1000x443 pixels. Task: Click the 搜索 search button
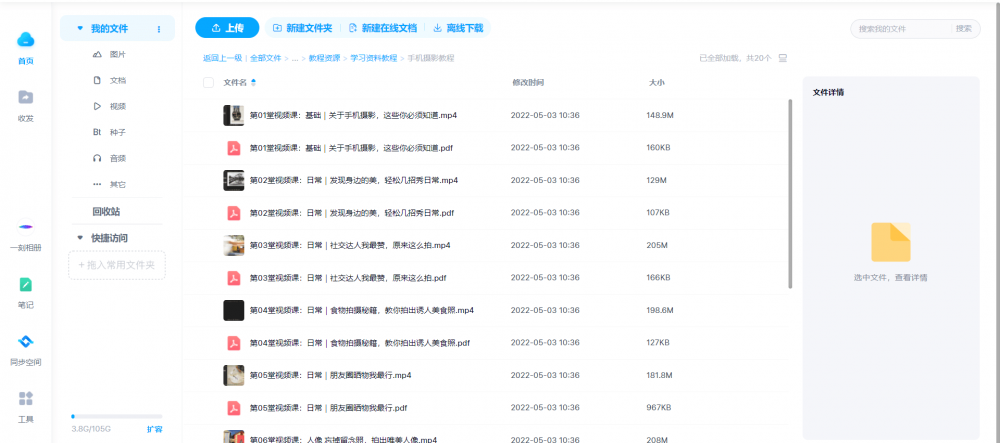click(x=964, y=29)
